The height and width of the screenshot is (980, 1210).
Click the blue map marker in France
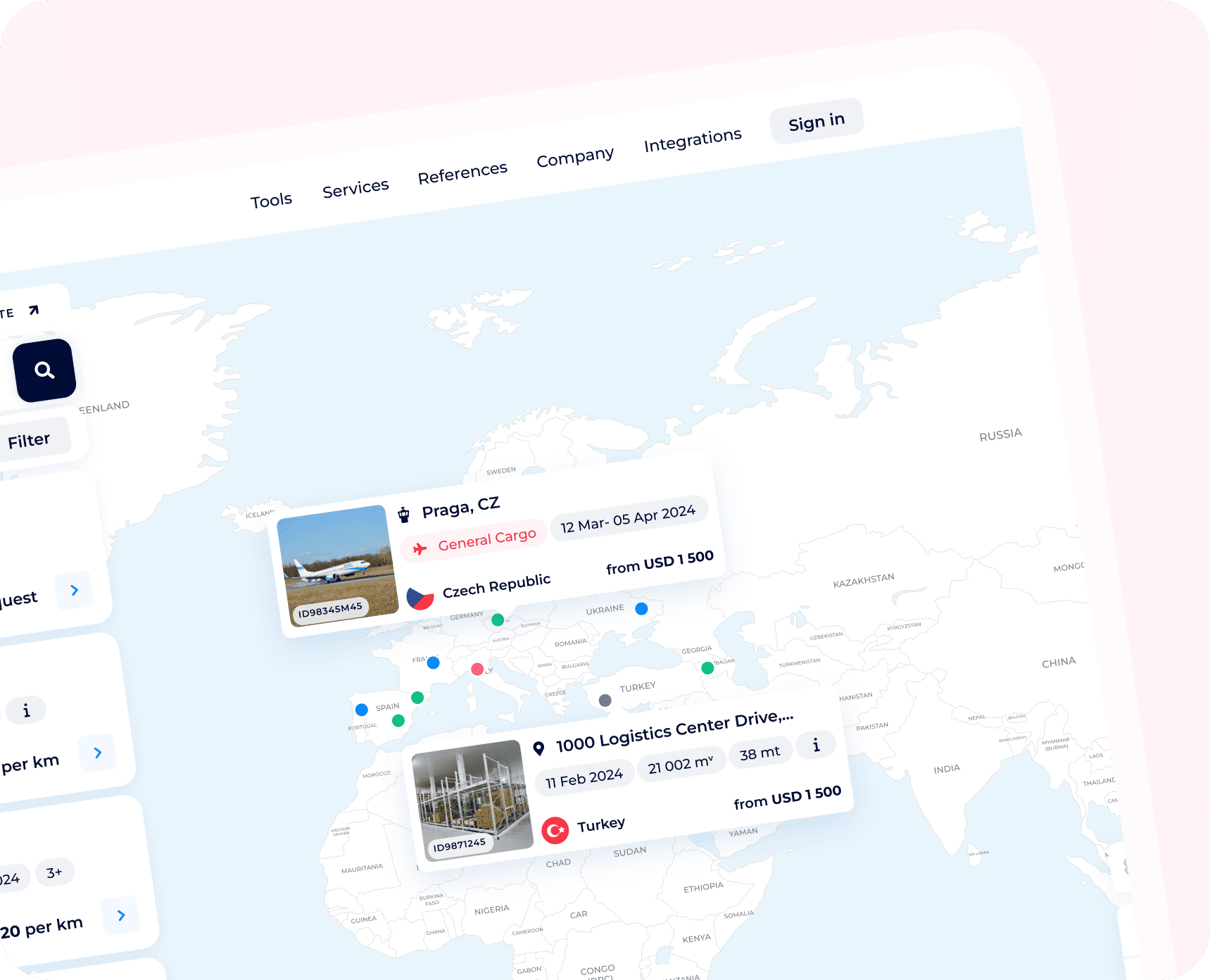[x=434, y=662]
